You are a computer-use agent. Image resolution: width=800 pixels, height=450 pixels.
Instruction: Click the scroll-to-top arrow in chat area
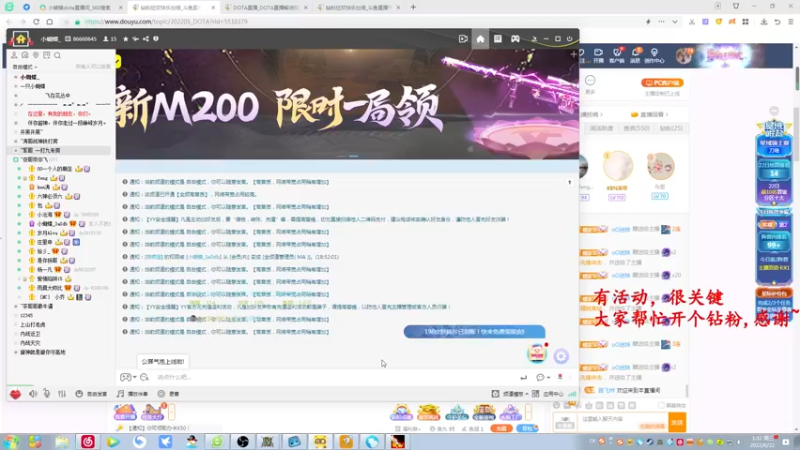(569, 182)
